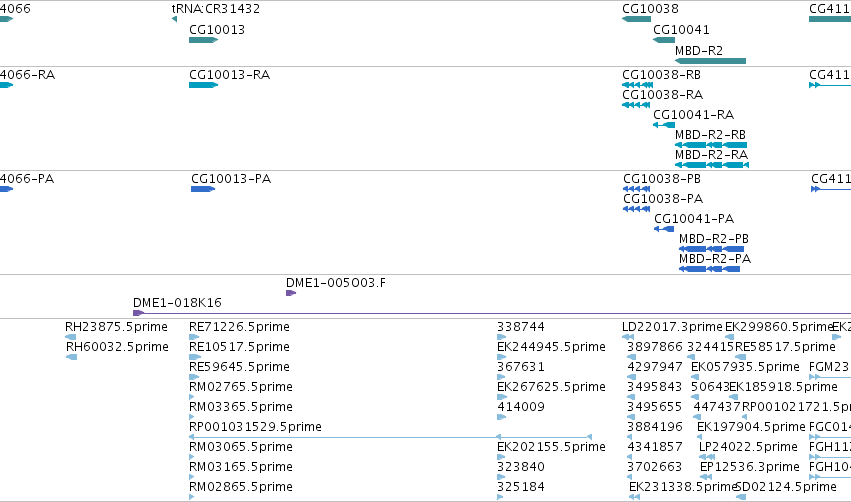Screen dimensions: 851x502
Task: Select the DME1-005003.F feature label
Action: (x=336, y=283)
